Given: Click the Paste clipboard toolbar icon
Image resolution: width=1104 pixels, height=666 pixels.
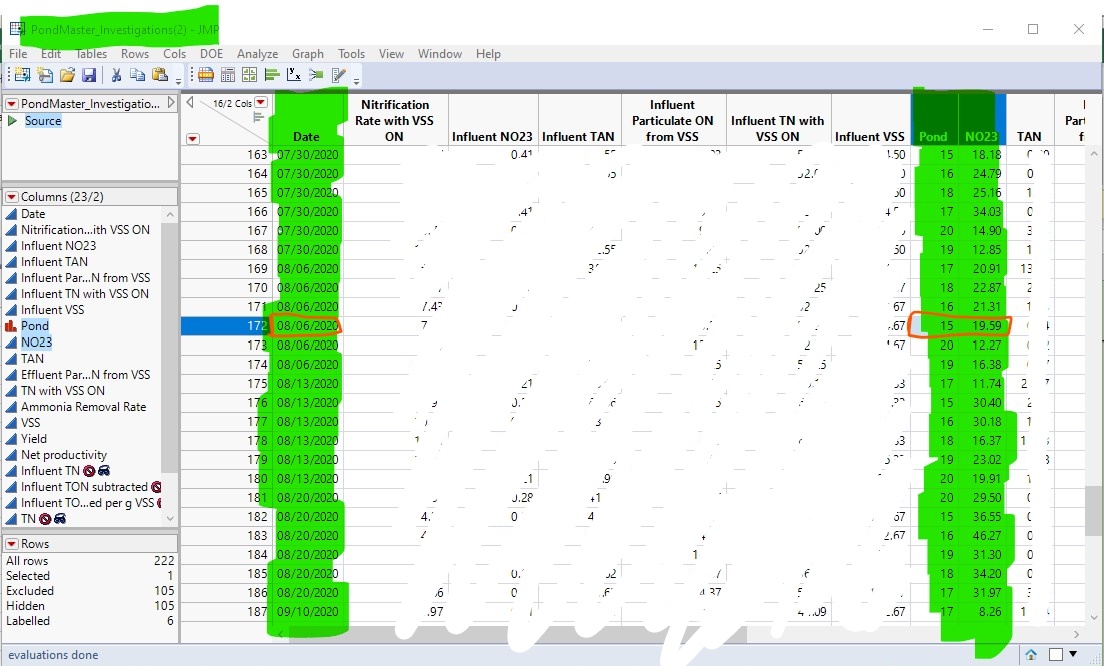Looking at the screenshot, I should pyautogui.click(x=160, y=75).
